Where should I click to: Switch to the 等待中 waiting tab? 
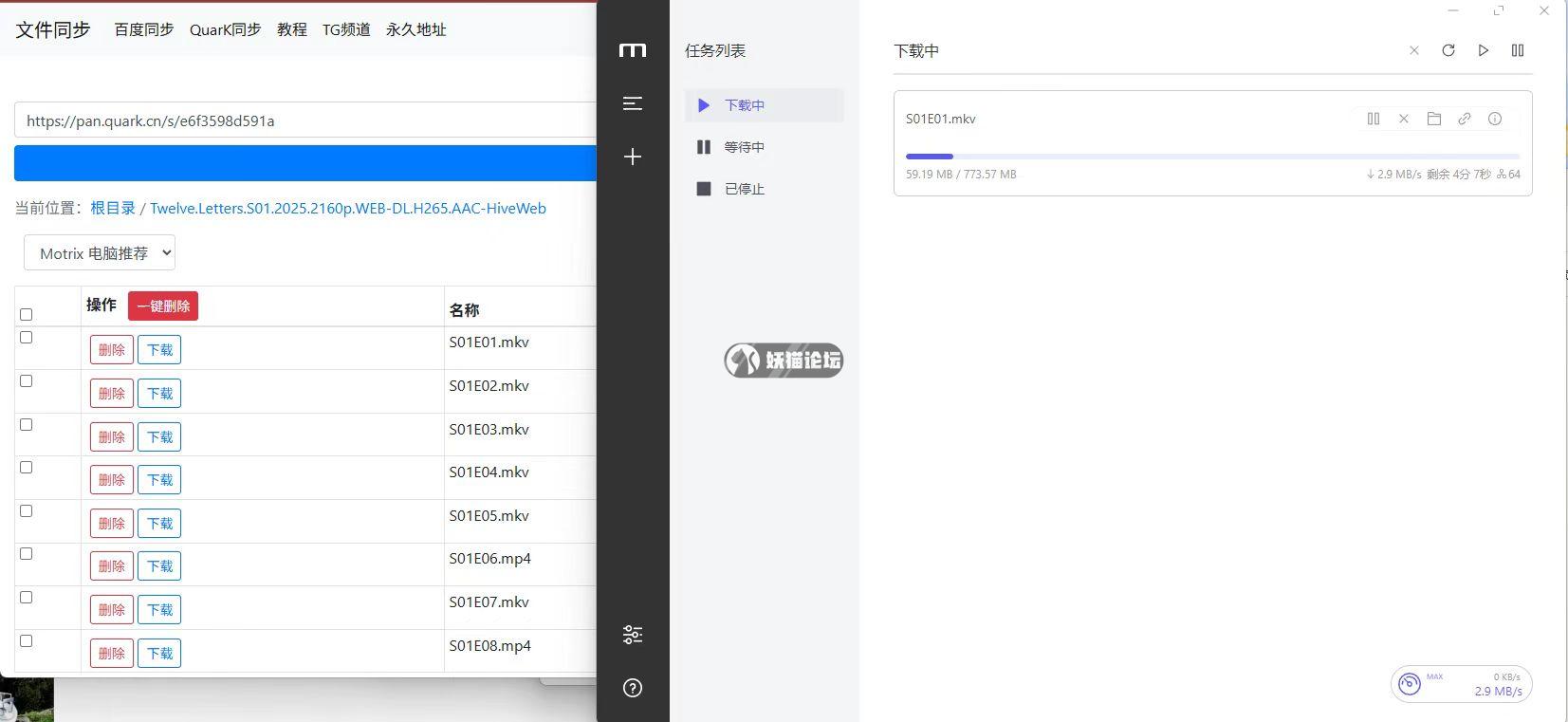[x=764, y=147]
